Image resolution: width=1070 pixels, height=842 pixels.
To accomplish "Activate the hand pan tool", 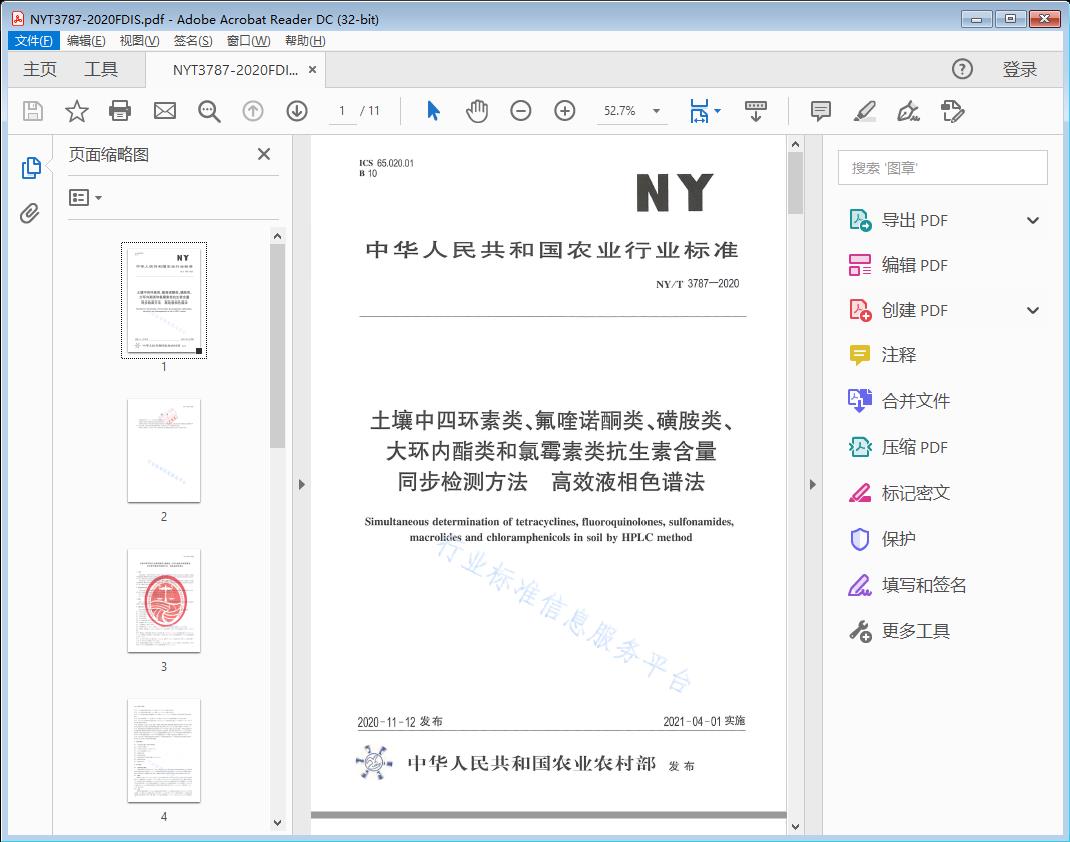I will [477, 111].
